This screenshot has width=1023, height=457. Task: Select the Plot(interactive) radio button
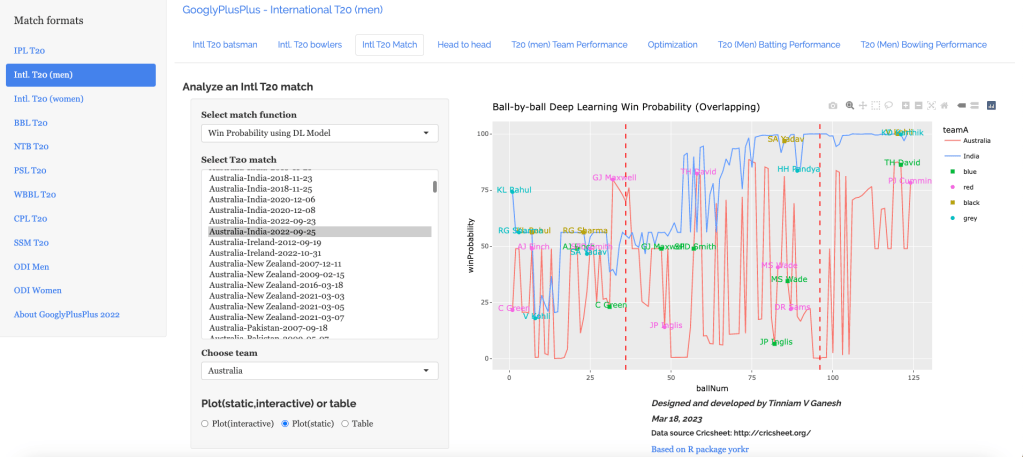206,424
